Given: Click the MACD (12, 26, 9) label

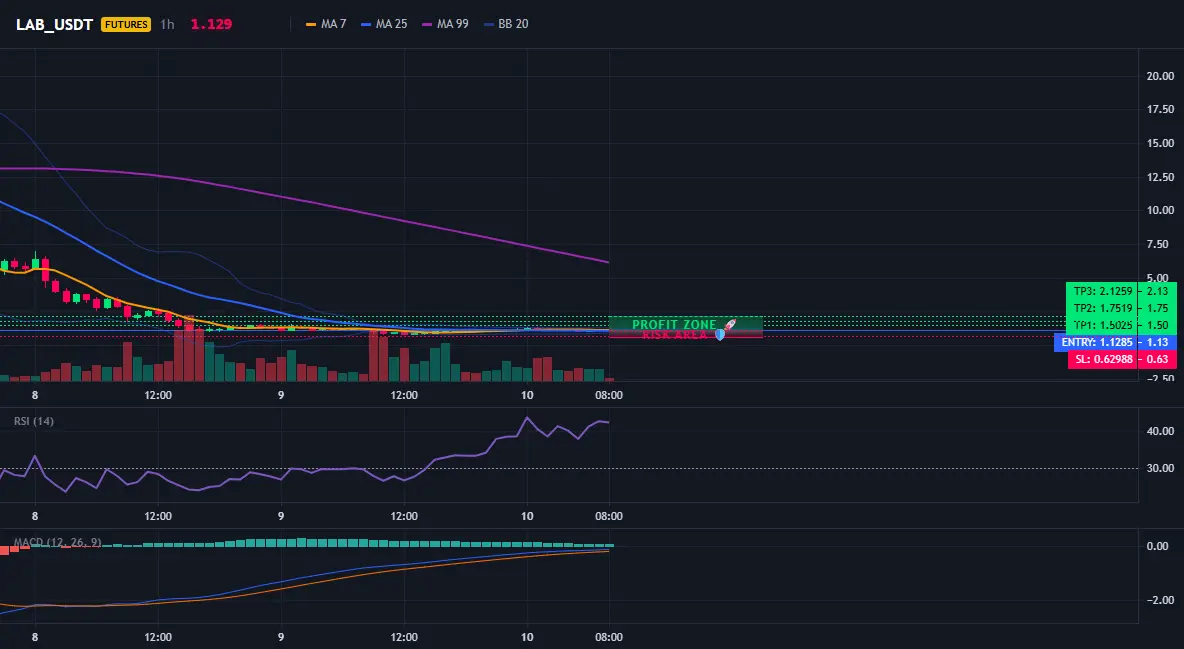Looking at the screenshot, I should pyautogui.click(x=57, y=542).
